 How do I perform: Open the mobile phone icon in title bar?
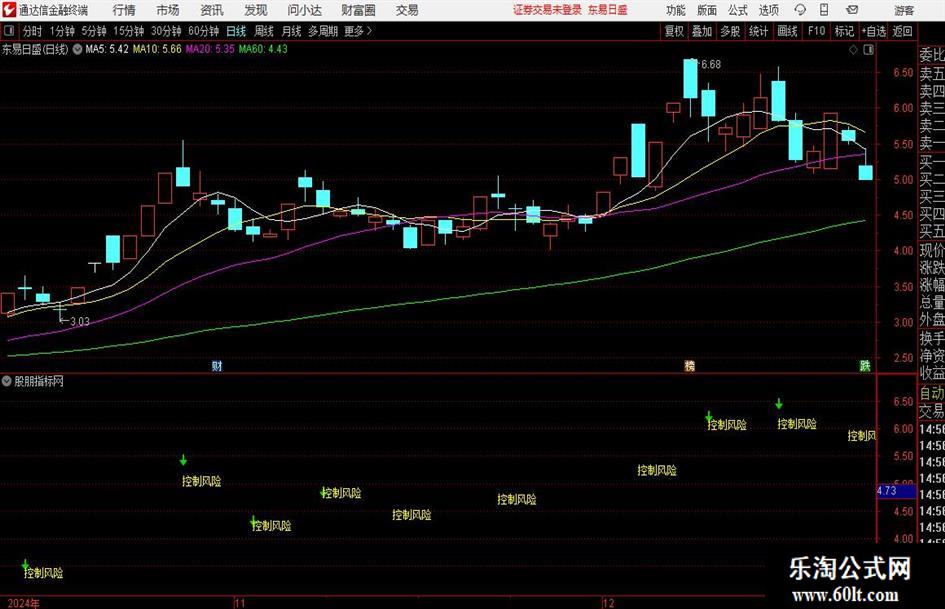pos(824,10)
